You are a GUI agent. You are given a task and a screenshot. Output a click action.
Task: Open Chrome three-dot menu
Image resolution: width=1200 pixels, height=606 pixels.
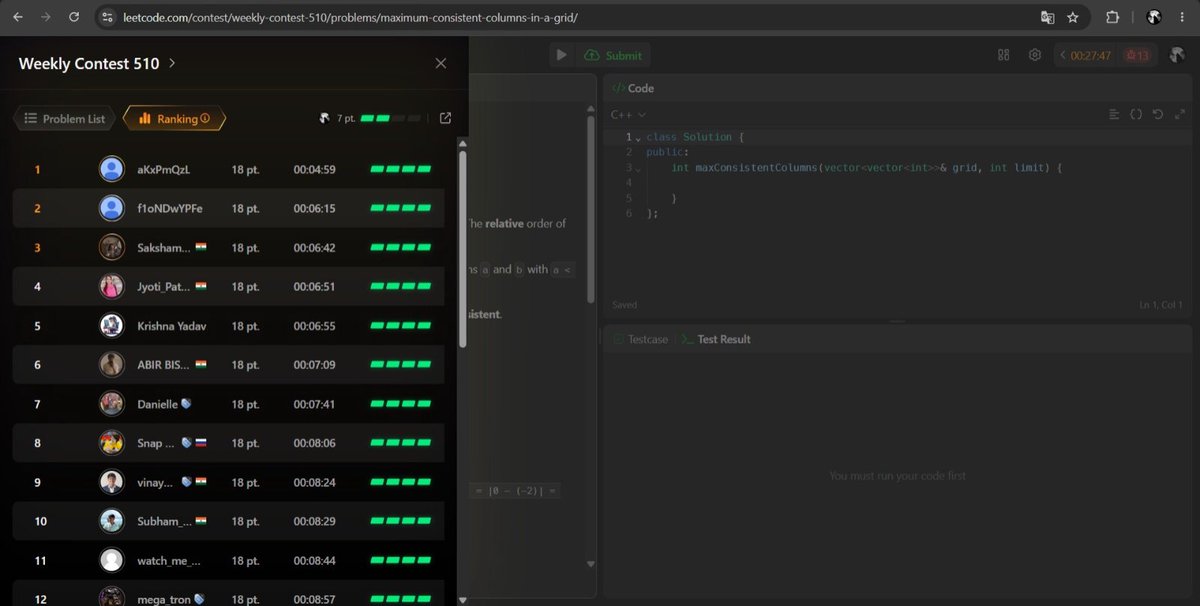[1182, 17]
